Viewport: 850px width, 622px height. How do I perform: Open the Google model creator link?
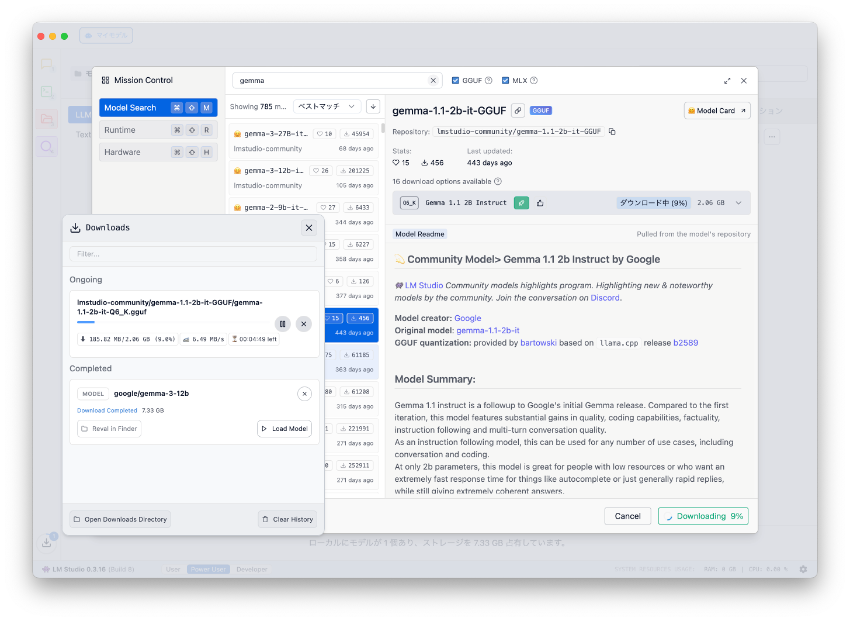coord(467,318)
